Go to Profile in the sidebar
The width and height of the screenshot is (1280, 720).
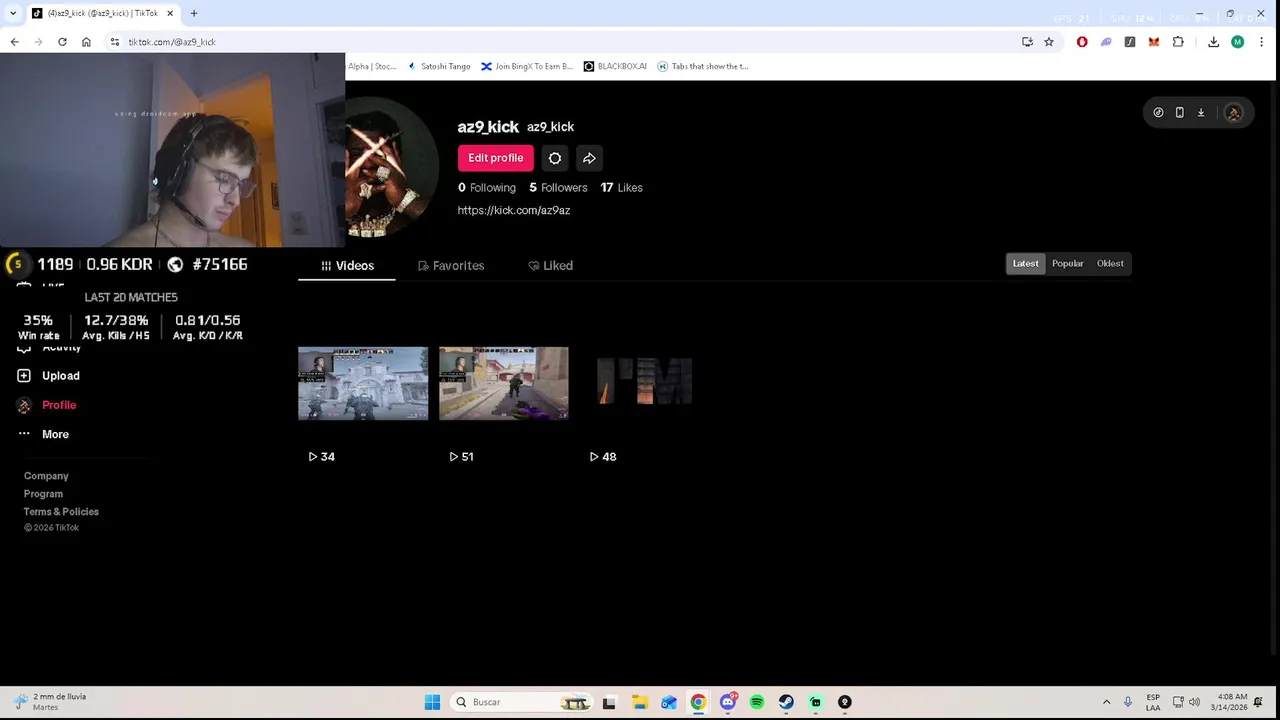47,405
